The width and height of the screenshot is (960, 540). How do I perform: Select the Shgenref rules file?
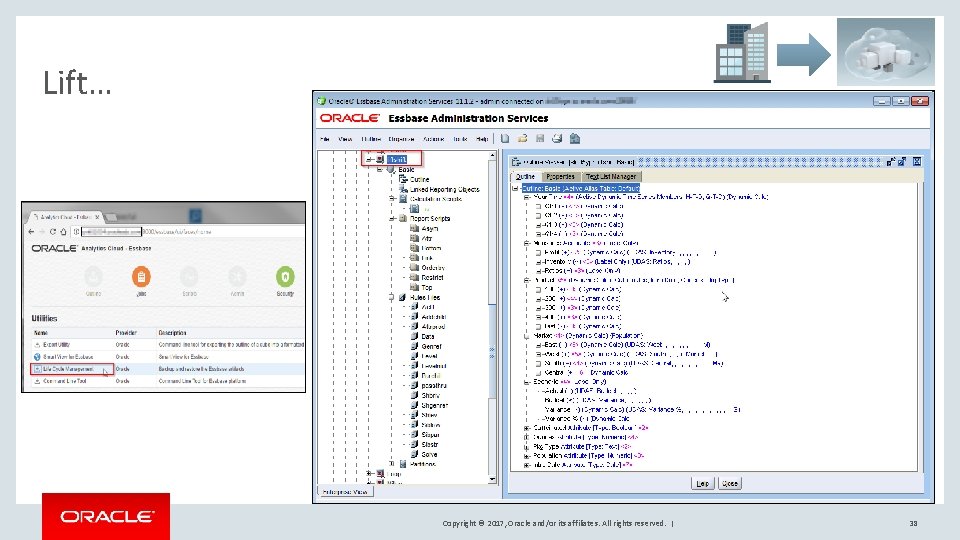pos(435,405)
